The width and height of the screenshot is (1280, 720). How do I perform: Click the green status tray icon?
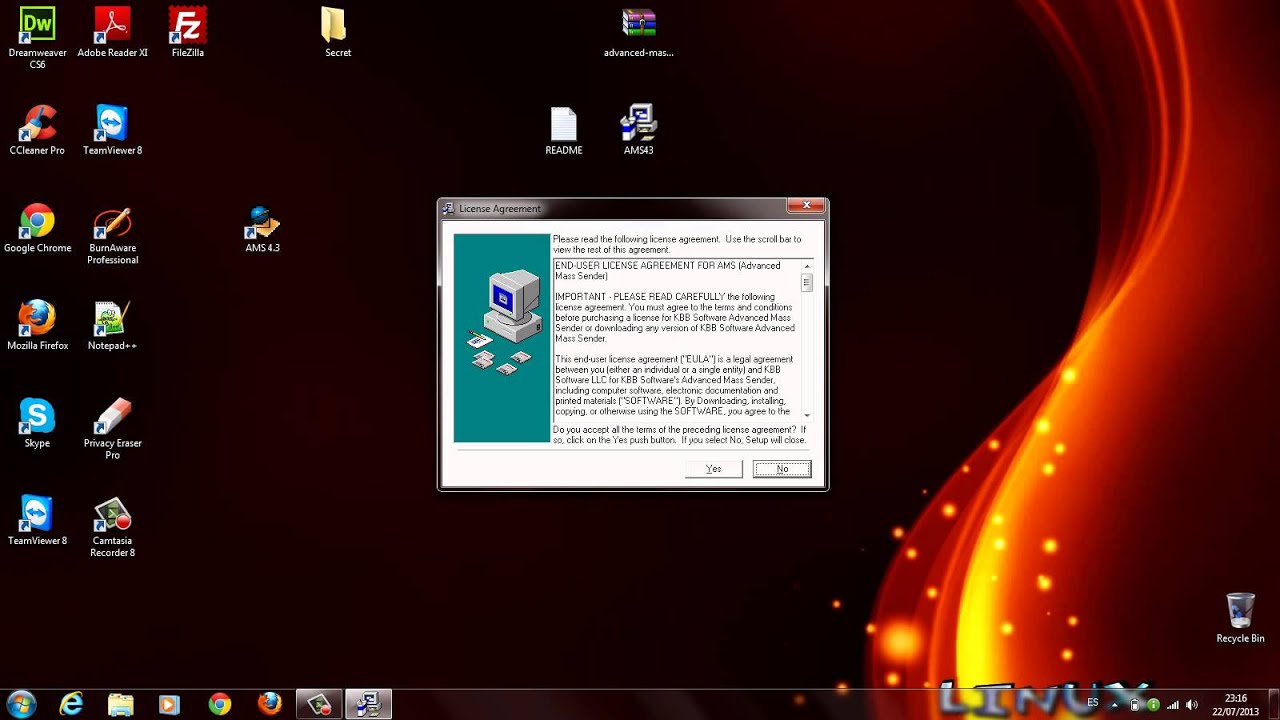[x=1153, y=704]
